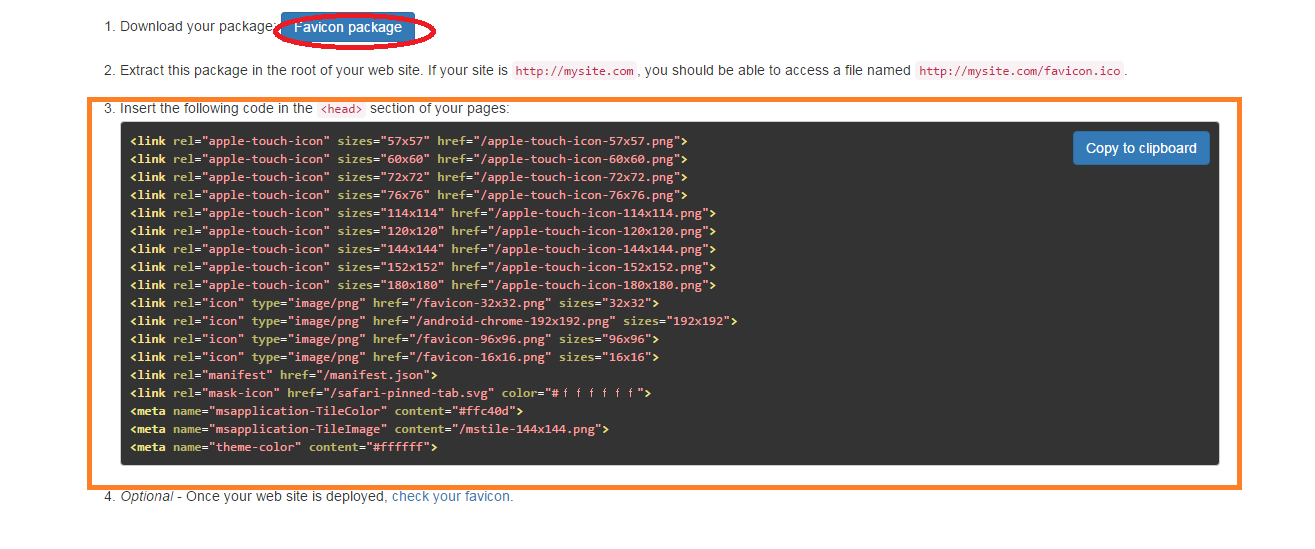Open the check your favicon link
The width and height of the screenshot is (1315, 549).
click(452, 496)
